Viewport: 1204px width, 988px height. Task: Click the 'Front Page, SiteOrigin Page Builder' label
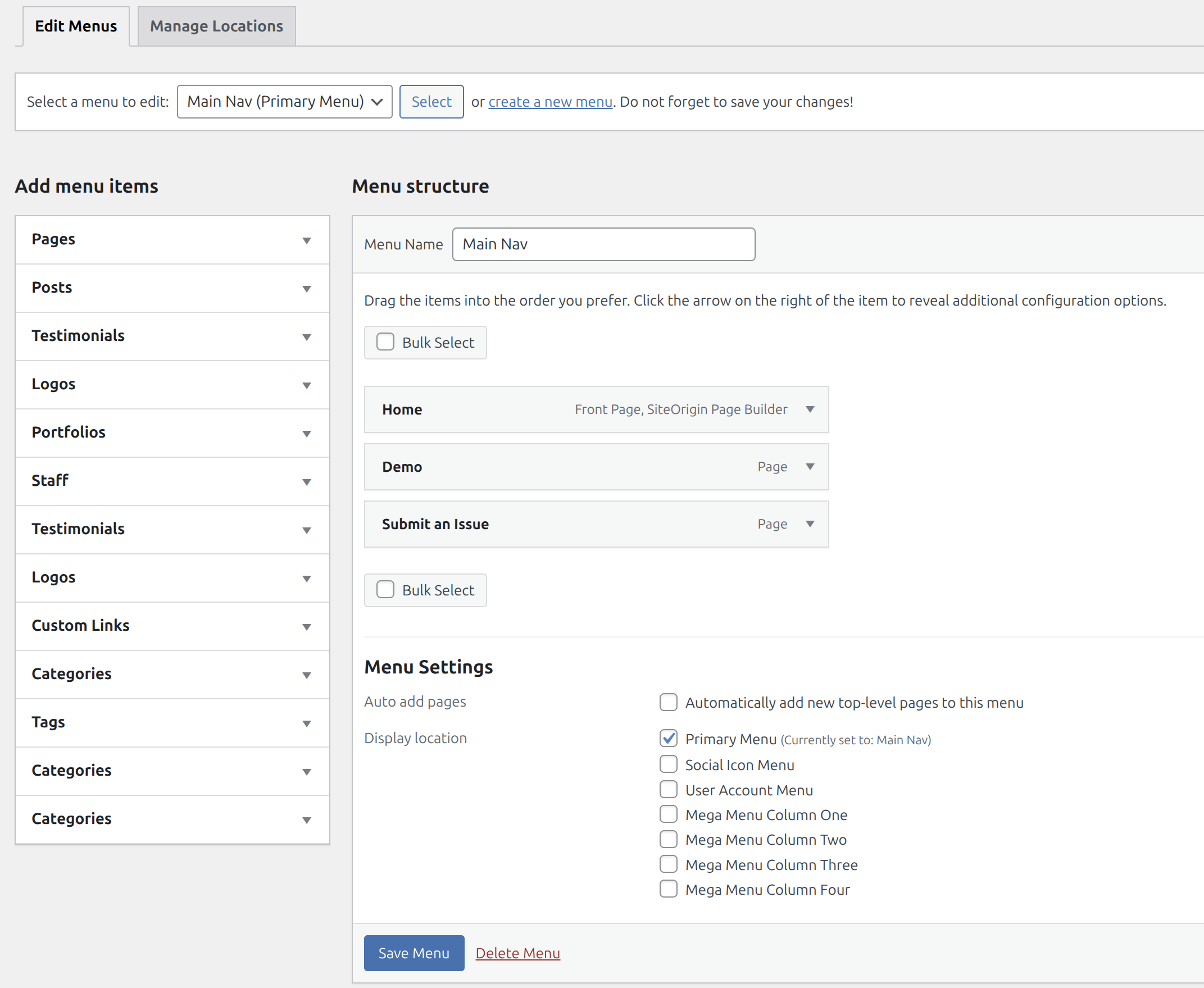[x=681, y=409]
